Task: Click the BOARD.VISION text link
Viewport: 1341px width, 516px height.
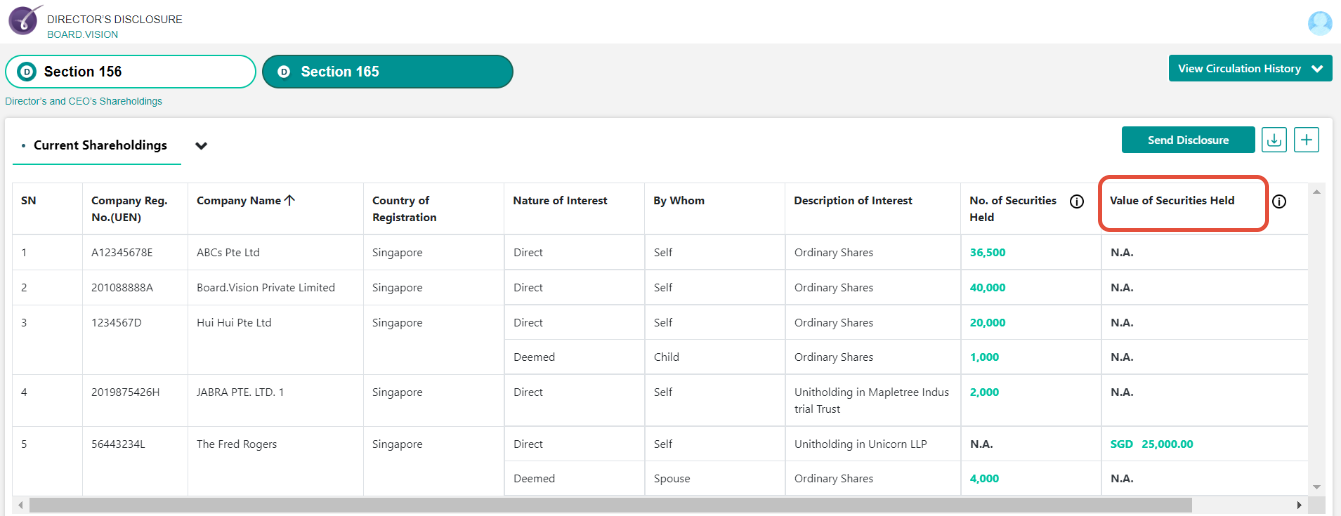Action: [82, 35]
